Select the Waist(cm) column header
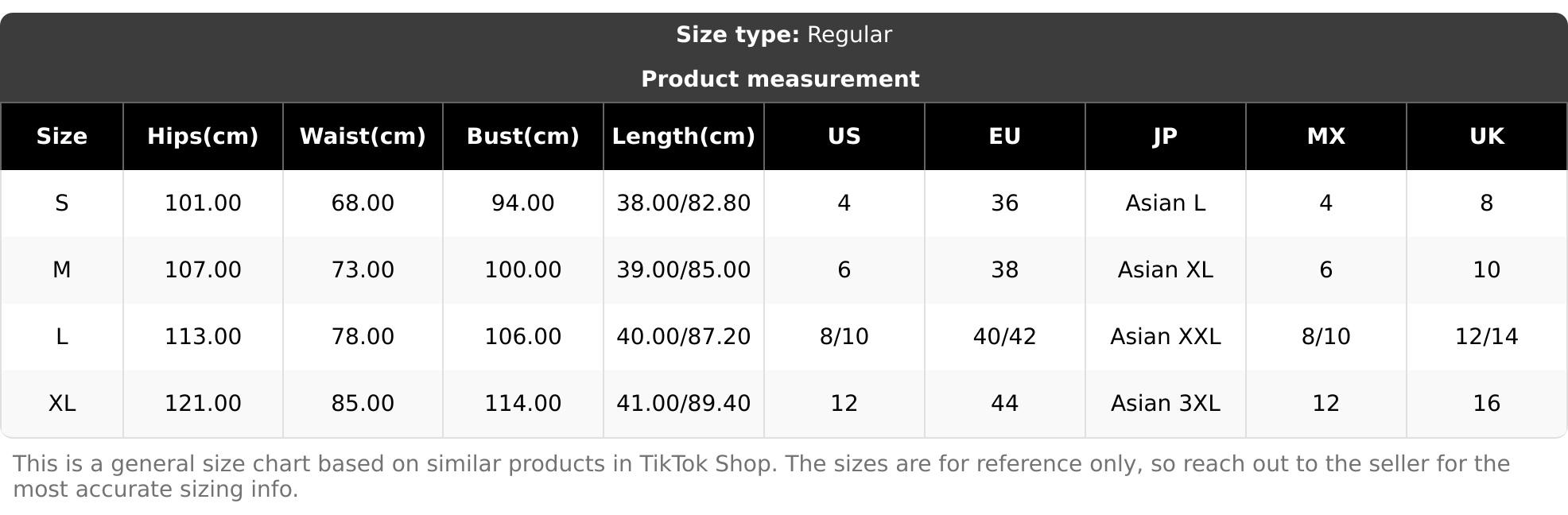1568x515 pixels. point(363,137)
